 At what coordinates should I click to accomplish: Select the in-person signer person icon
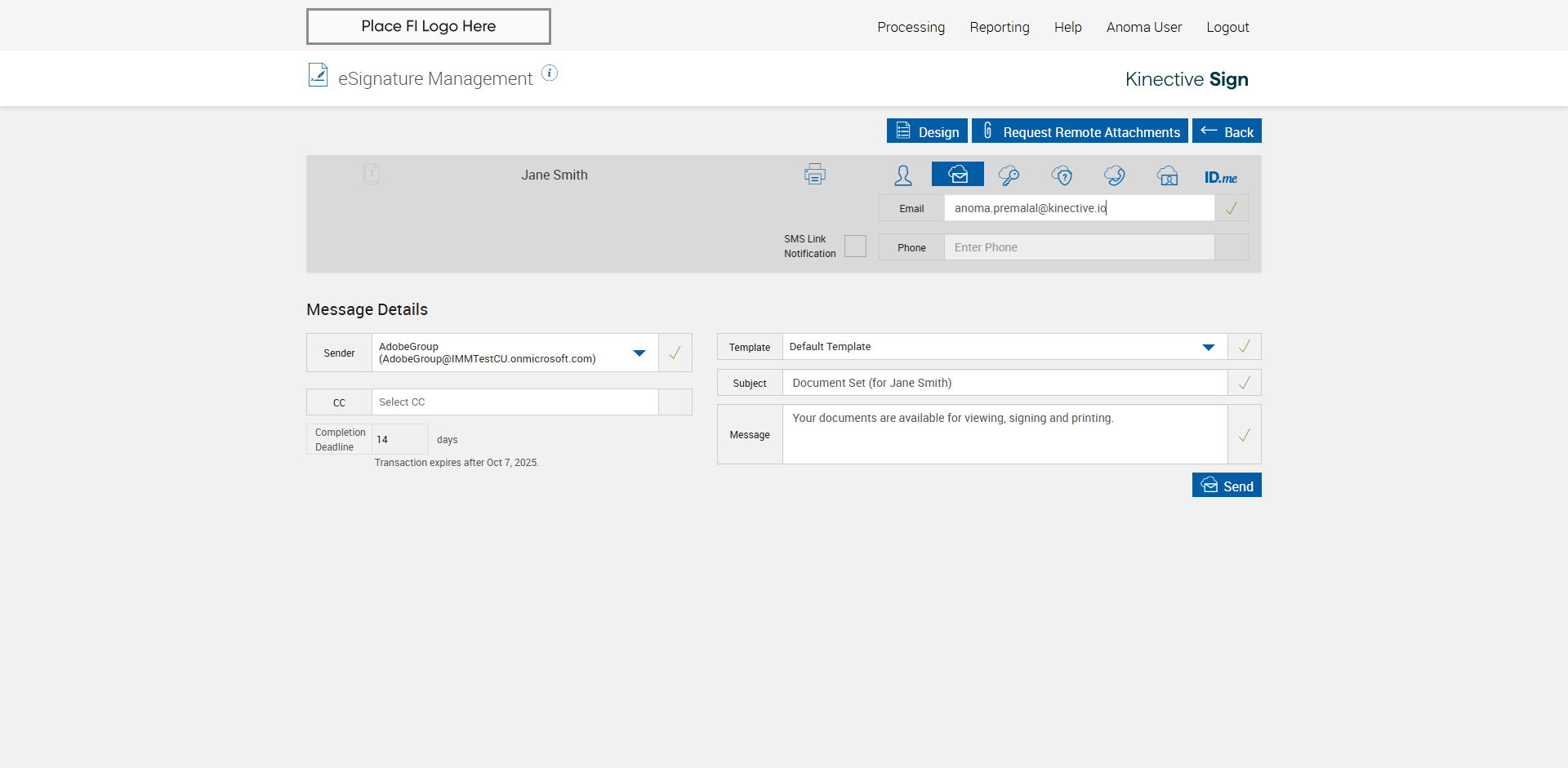(x=903, y=175)
